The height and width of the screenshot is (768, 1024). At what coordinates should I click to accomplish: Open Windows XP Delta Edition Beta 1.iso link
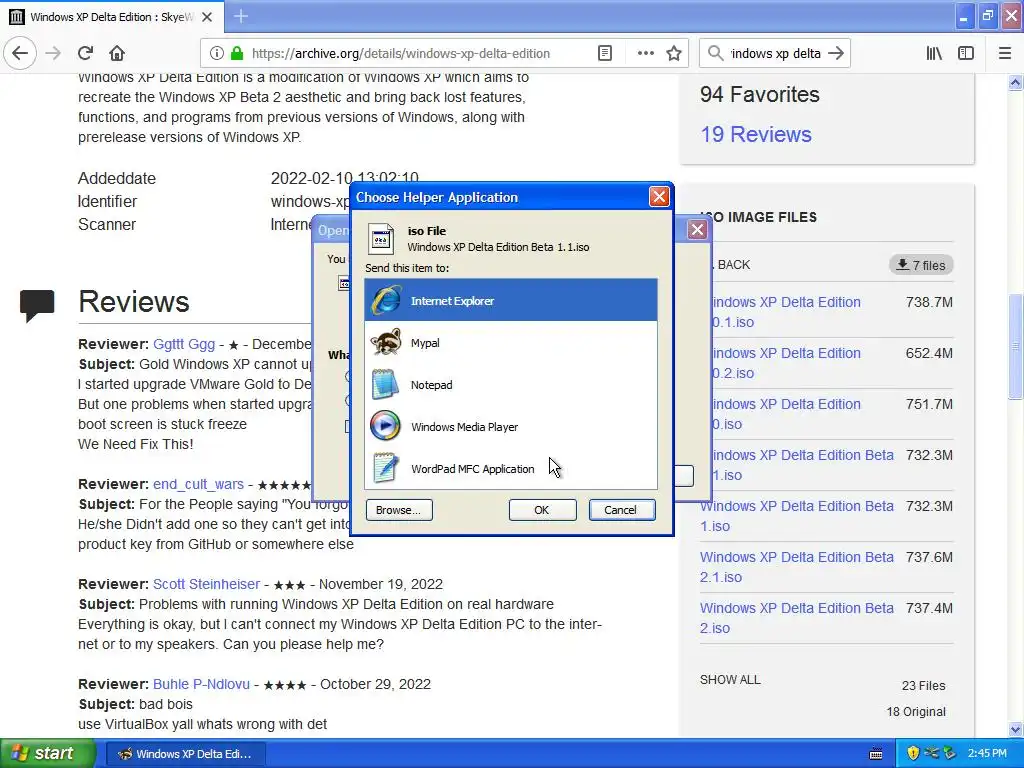[x=796, y=516]
